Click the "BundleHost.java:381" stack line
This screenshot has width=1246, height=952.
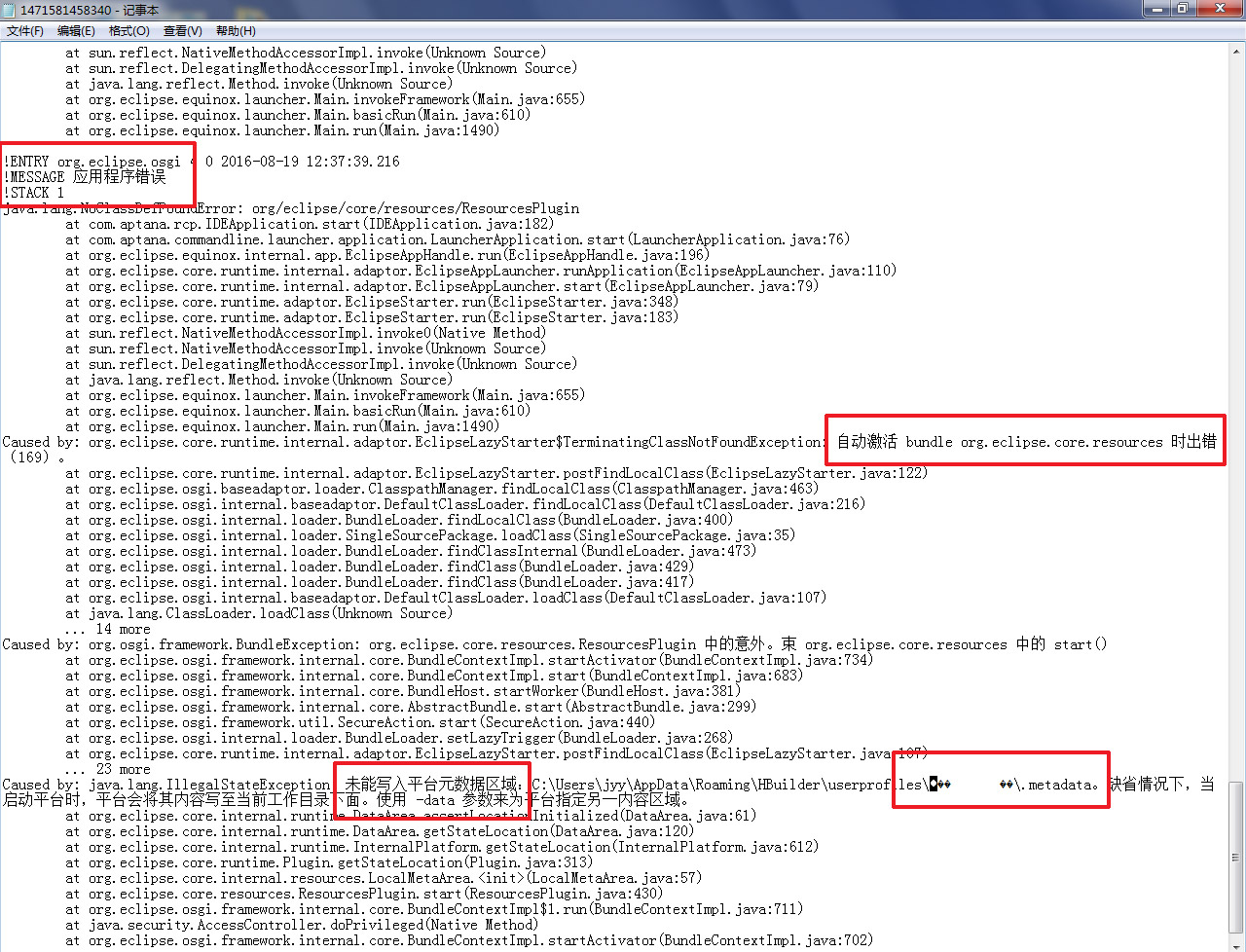click(x=403, y=691)
